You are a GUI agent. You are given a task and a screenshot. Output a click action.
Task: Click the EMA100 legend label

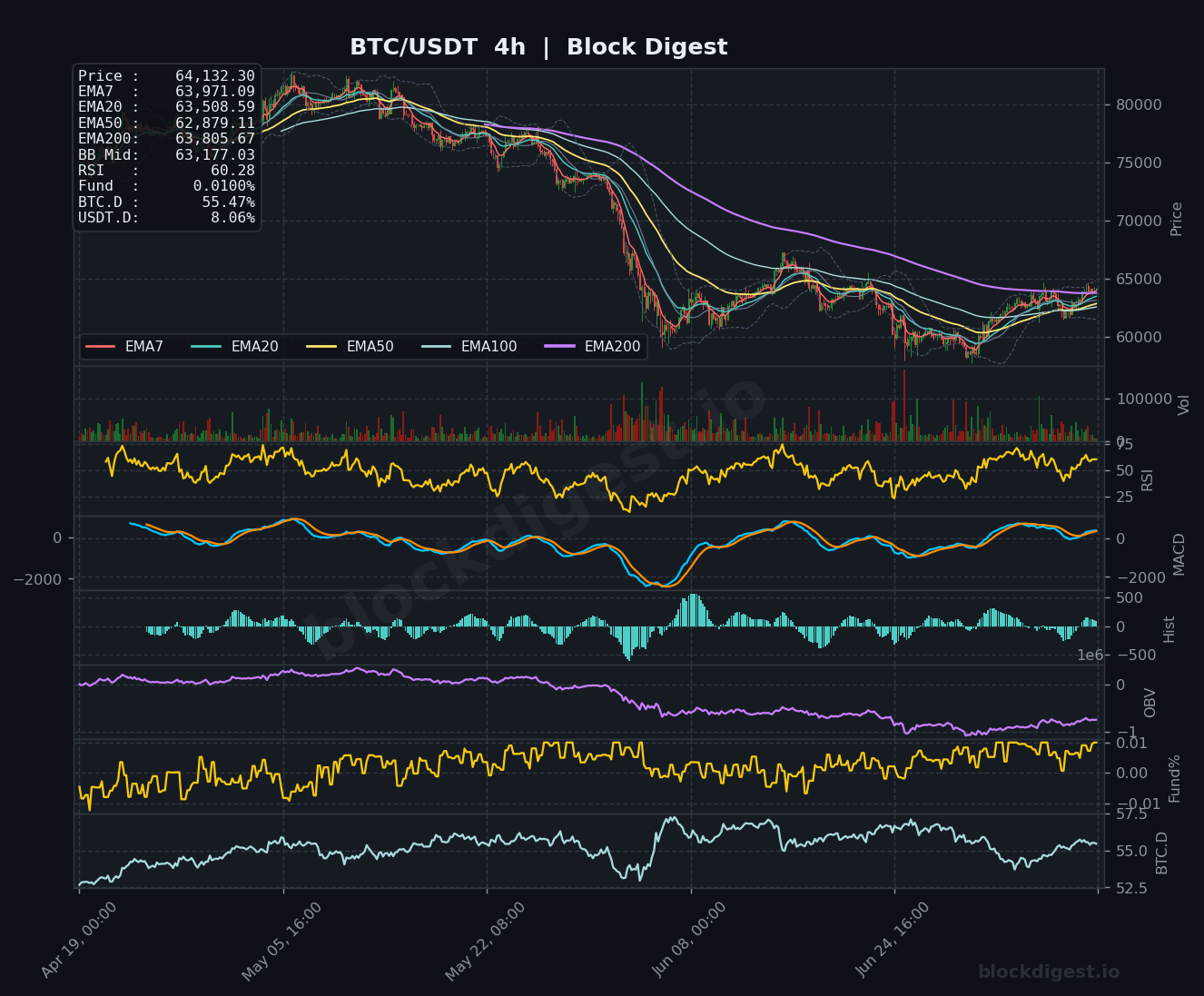pyautogui.click(x=489, y=347)
